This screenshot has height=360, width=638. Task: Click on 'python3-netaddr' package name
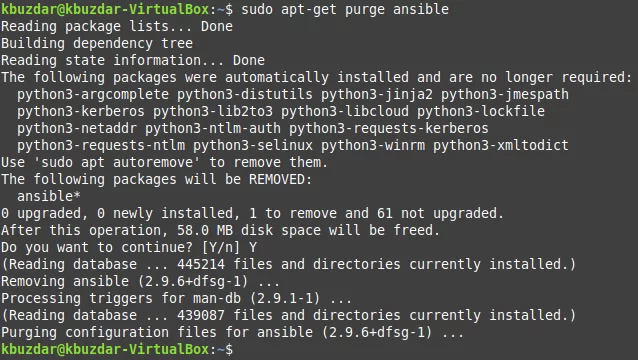pyautogui.click(x=77, y=129)
